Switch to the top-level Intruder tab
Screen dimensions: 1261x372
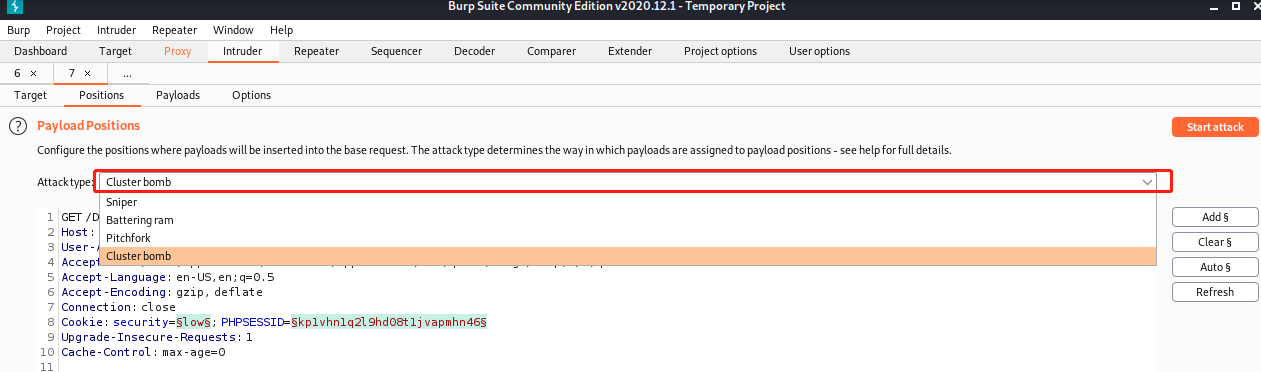(x=243, y=51)
